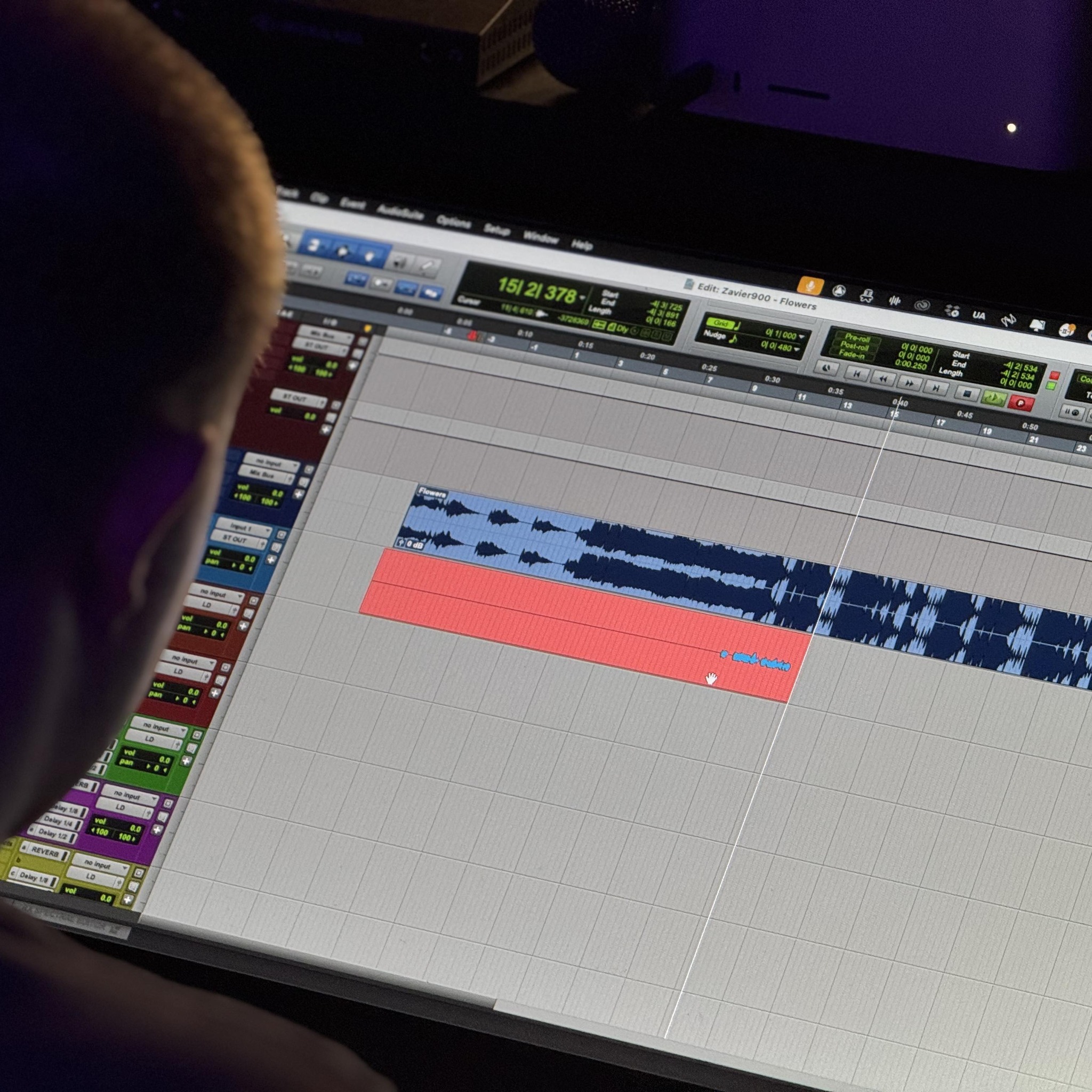
Task: Toggle the Grid mode indicator
Action: click(721, 323)
